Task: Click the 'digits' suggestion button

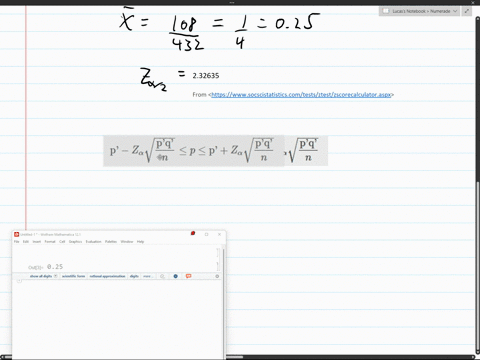Action: click(x=134, y=276)
